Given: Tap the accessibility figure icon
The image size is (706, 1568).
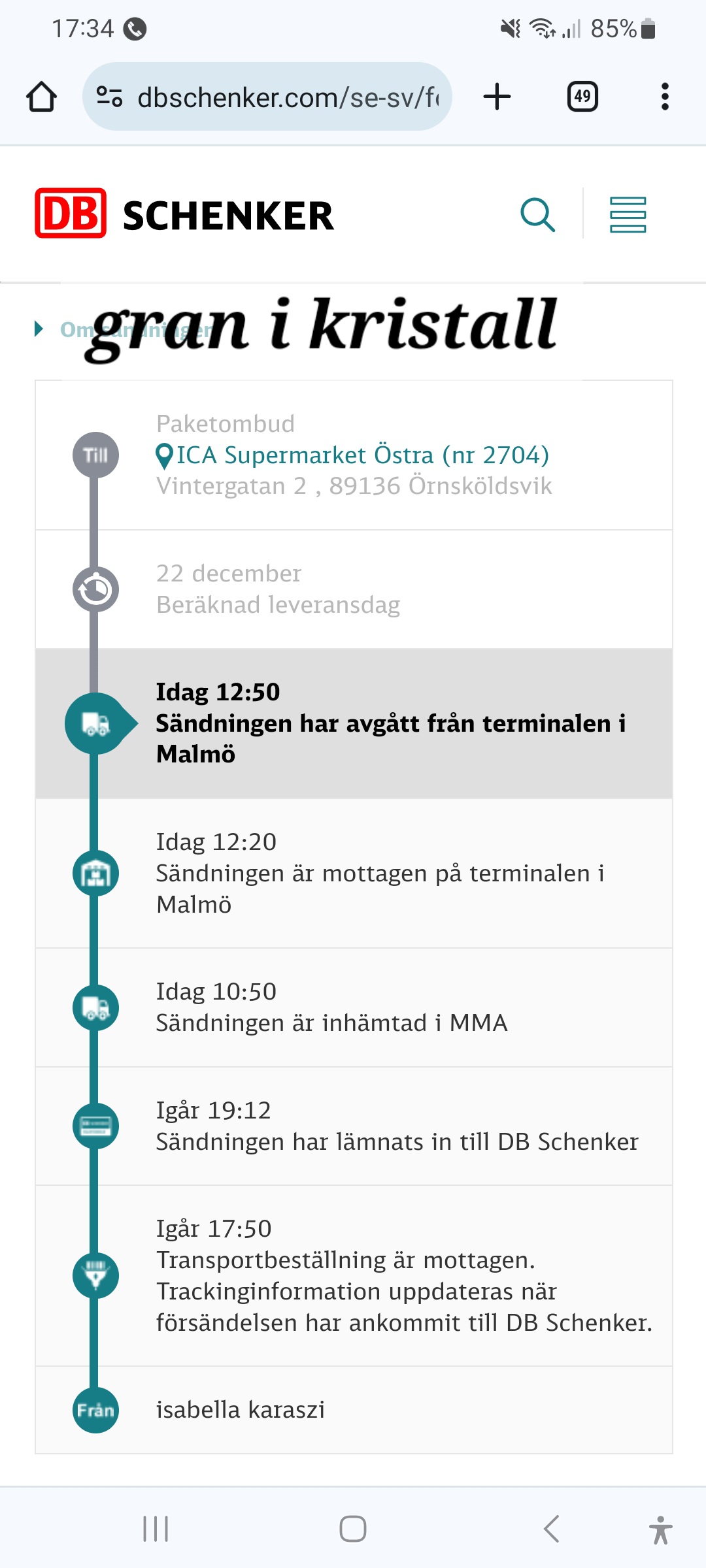Looking at the screenshot, I should pyautogui.click(x=661, y=1529).
